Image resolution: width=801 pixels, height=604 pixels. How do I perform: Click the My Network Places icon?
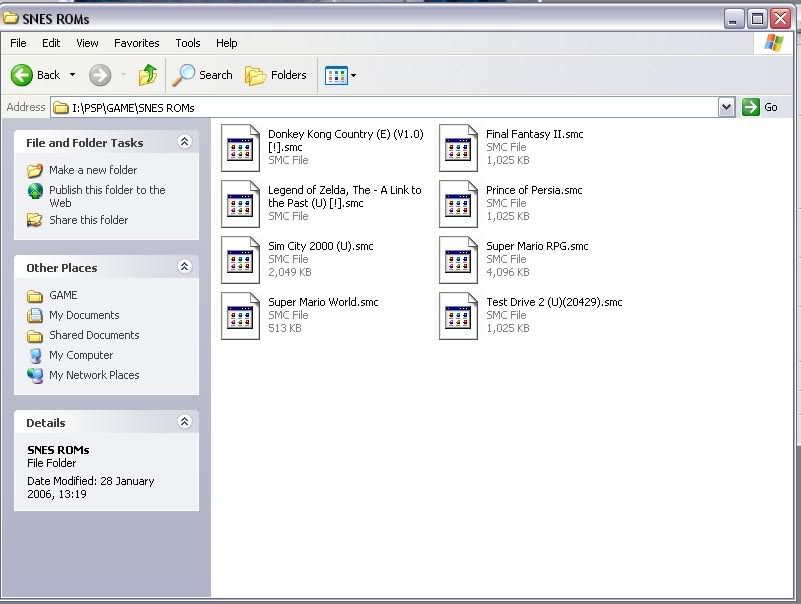pyautogui.click(x=35, y=376)
